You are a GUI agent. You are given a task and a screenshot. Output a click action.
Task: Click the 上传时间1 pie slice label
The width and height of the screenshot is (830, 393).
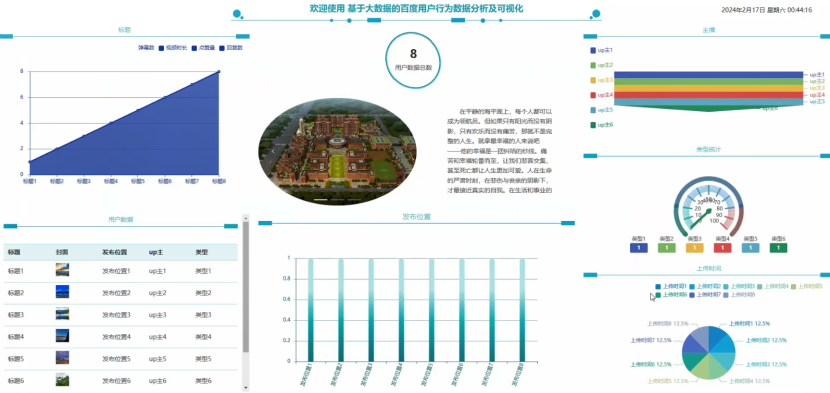point(749,323)
